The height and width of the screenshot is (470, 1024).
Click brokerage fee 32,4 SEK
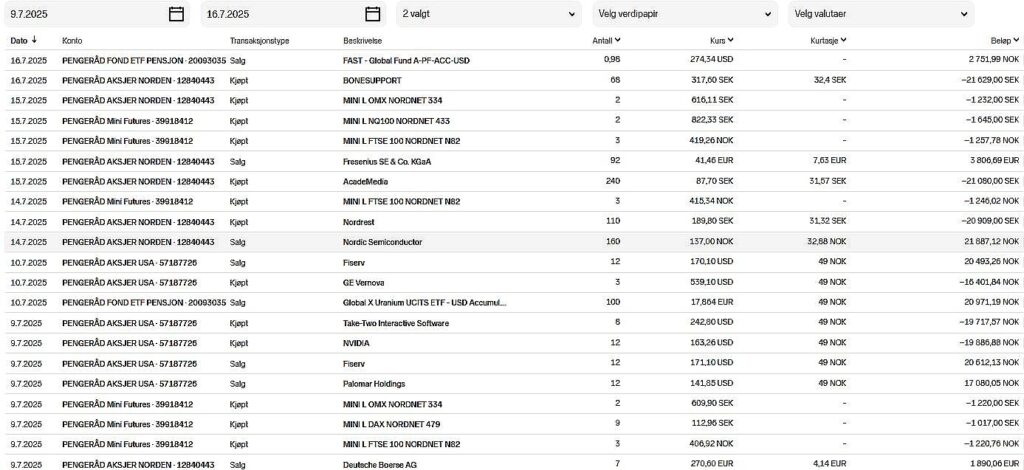830,81
